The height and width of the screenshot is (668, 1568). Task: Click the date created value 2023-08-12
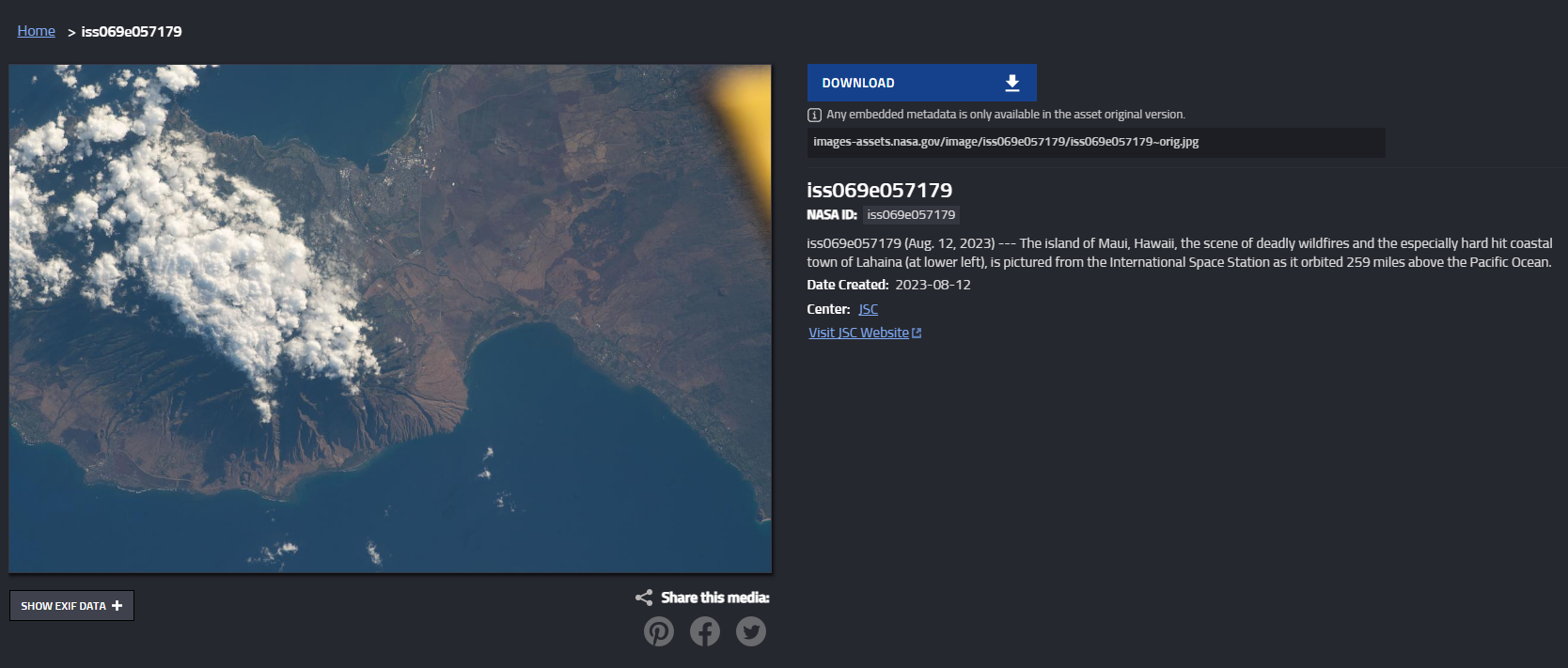pos(933,285)
